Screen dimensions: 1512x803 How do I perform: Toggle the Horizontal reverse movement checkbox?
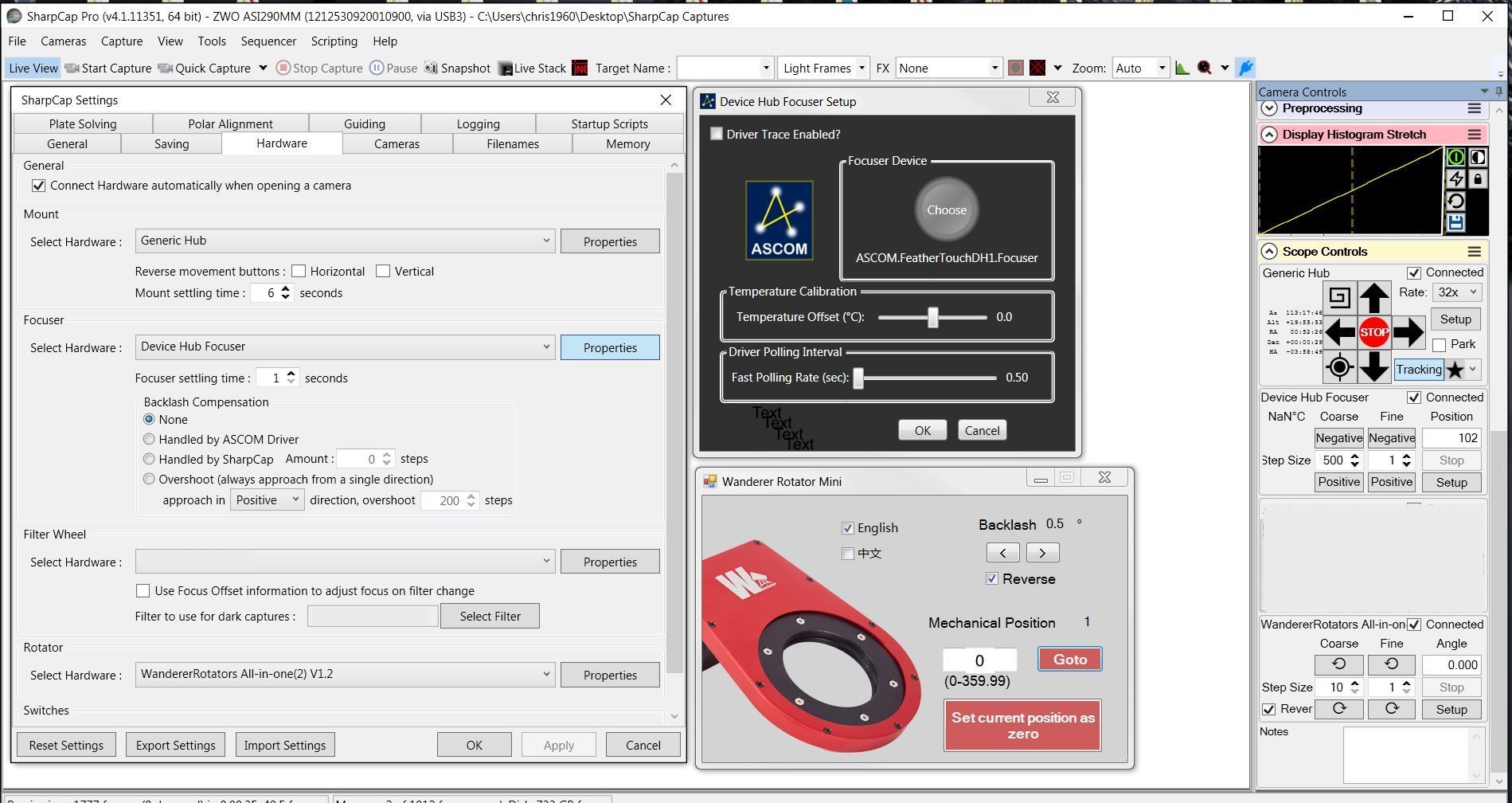pos(299,272)
